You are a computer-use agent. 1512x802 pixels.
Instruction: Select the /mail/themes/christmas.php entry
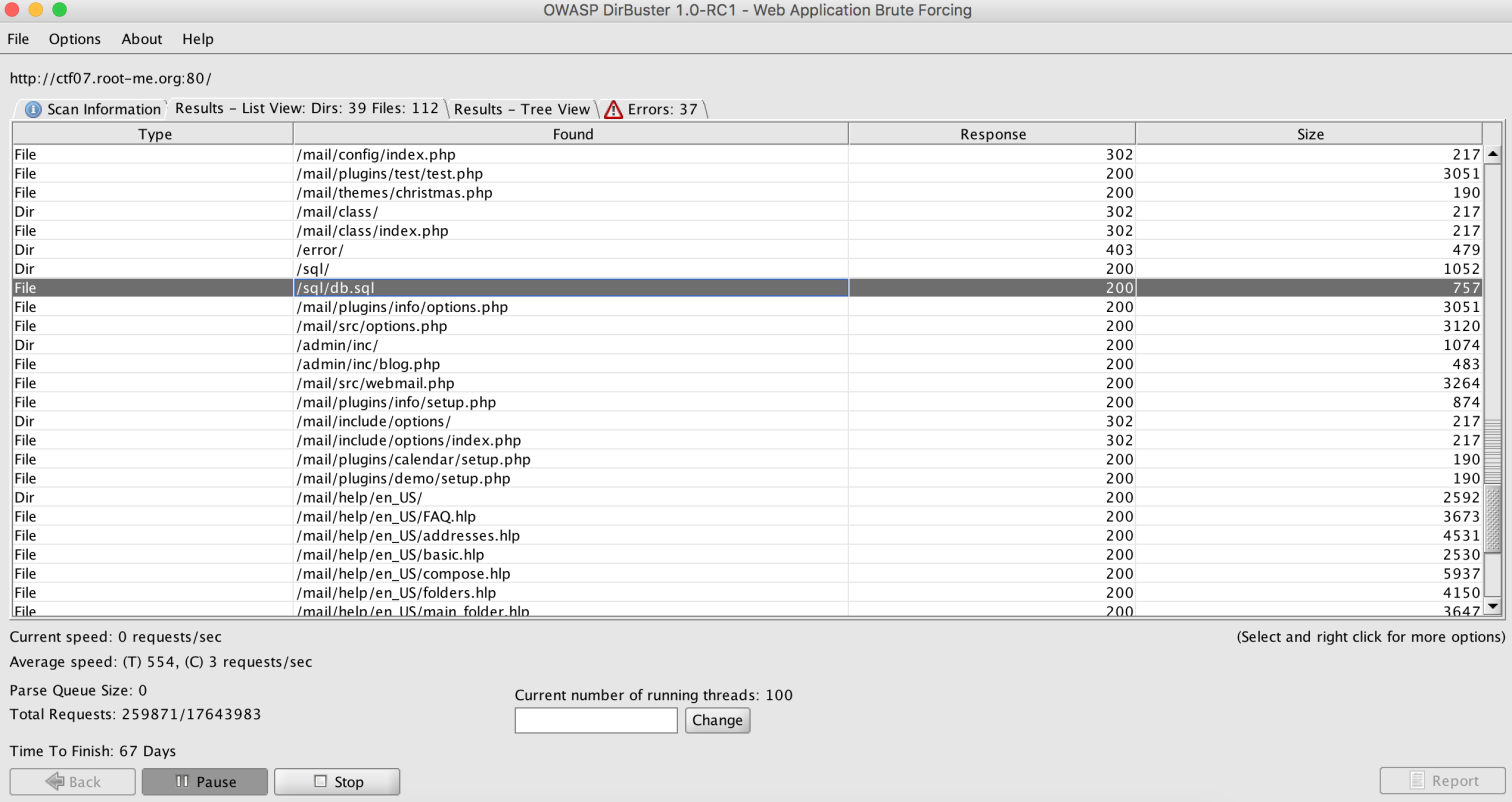[x=747, y=193]
